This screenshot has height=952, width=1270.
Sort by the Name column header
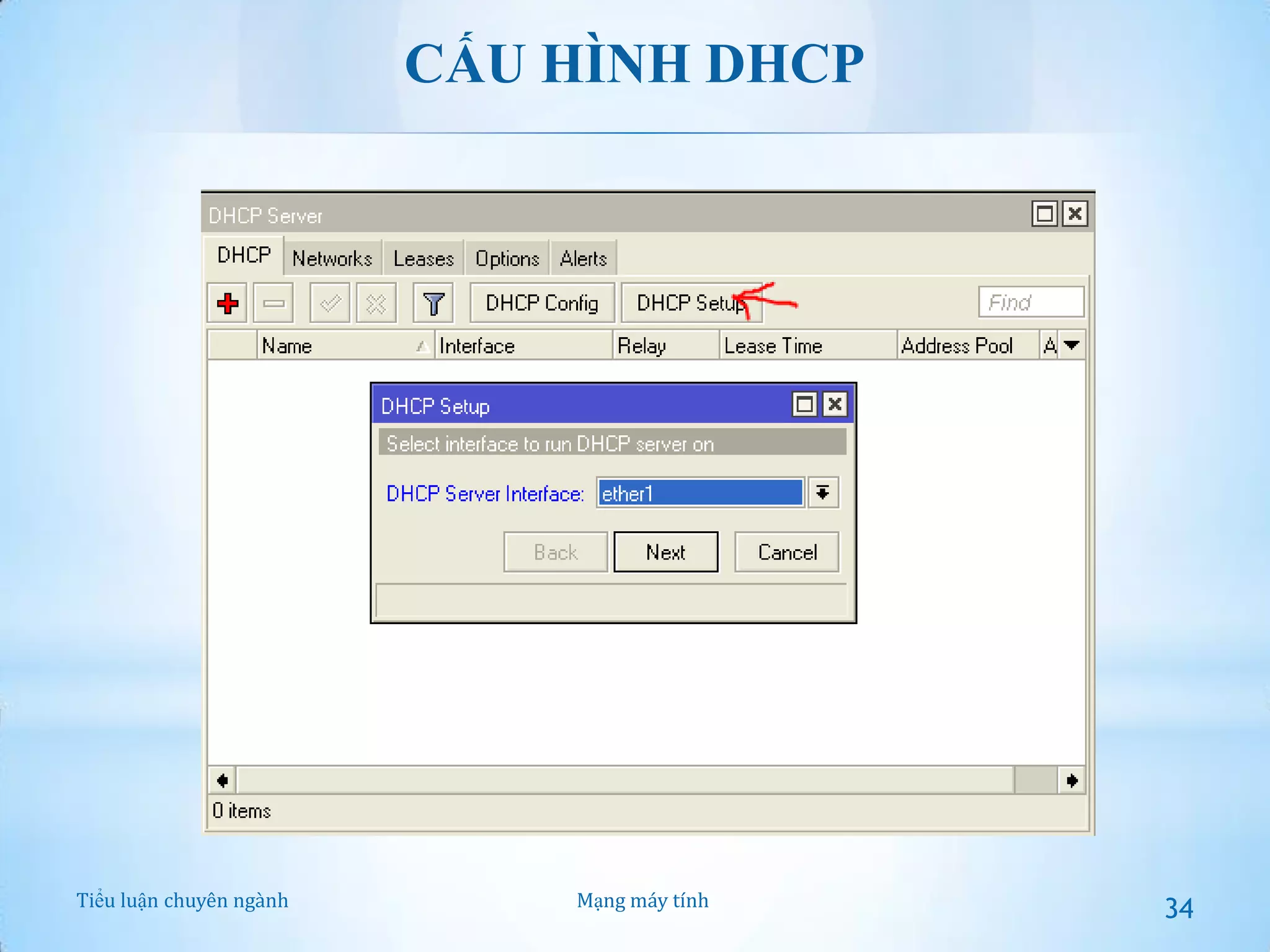(346, 345)
